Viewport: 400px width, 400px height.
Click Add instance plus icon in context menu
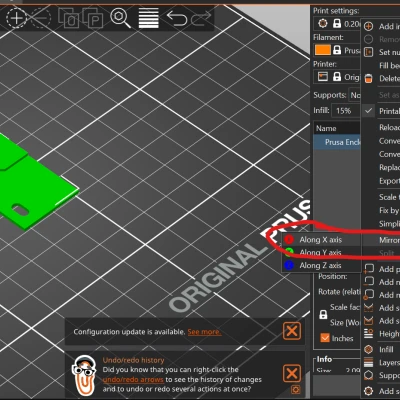(x=368, y=26)
